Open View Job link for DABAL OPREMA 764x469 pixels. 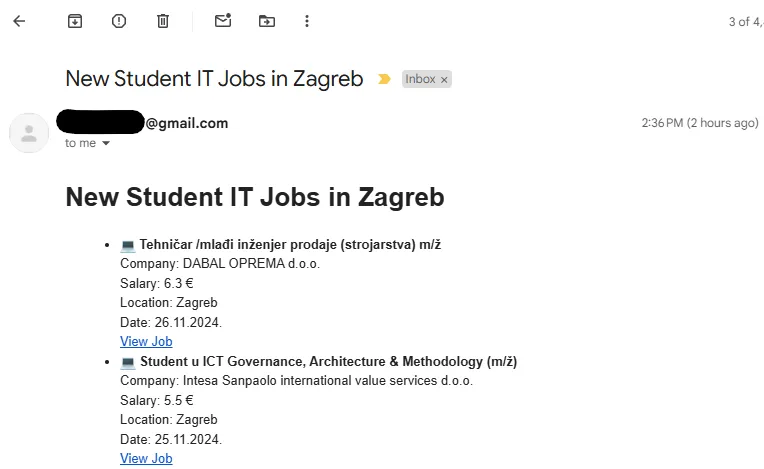146,341
